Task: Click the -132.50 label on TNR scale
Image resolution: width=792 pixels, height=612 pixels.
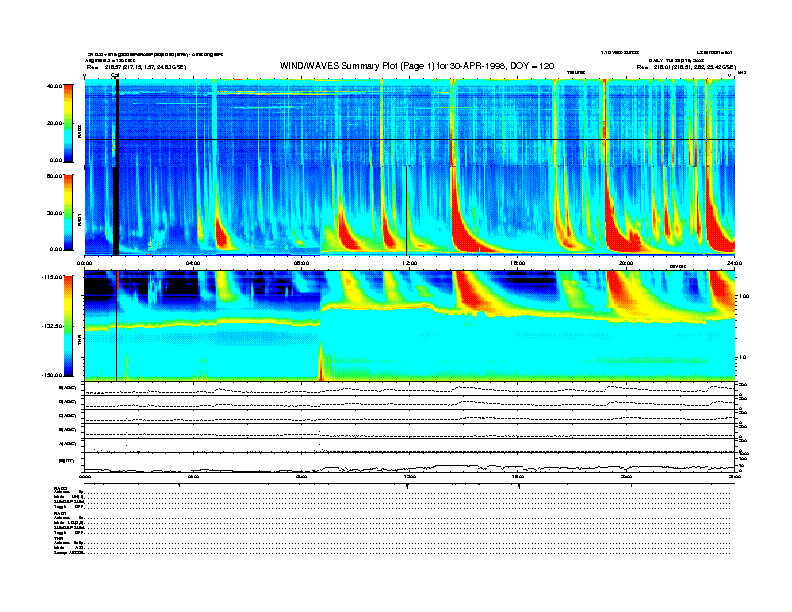Action: click(52, 326)
